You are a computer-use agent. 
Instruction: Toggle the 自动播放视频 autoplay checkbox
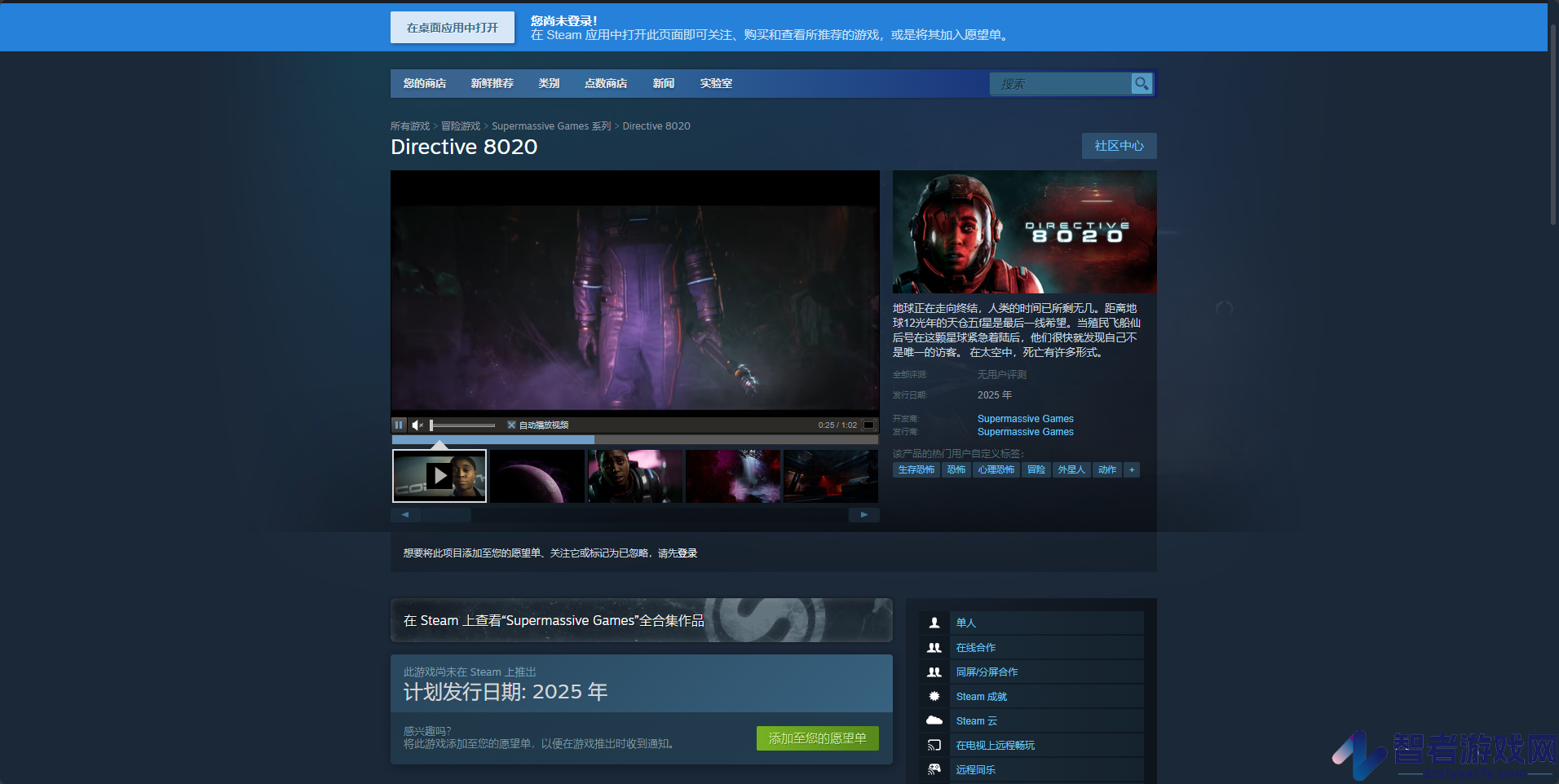click(x=511, y=425)
